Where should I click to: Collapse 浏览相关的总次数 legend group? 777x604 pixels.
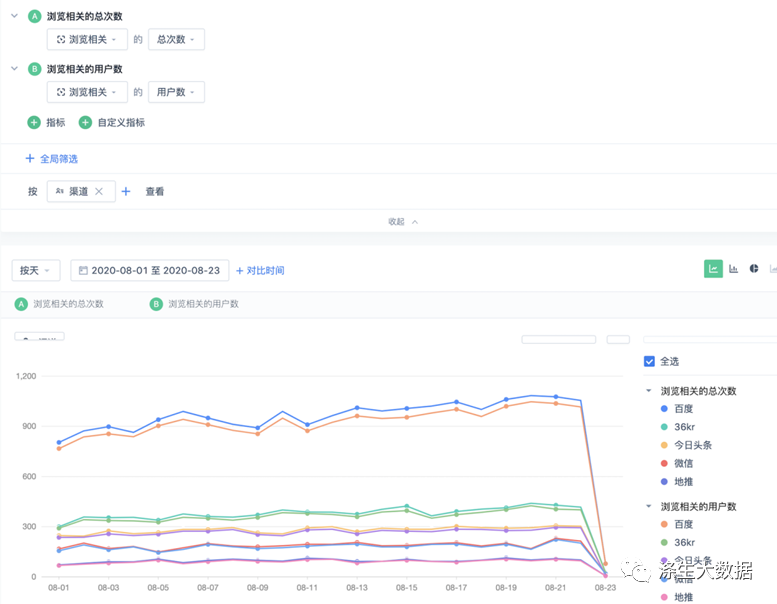(648, 390)
